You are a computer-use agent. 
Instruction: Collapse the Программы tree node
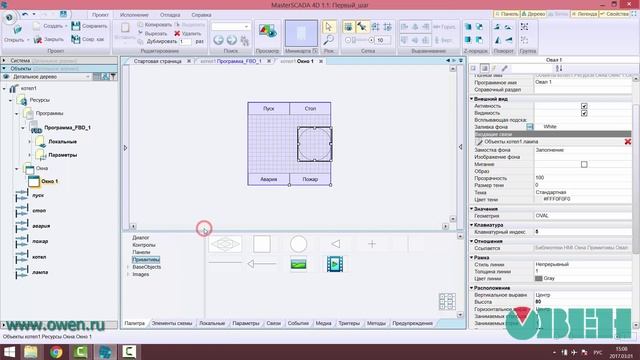click(17, 114)
